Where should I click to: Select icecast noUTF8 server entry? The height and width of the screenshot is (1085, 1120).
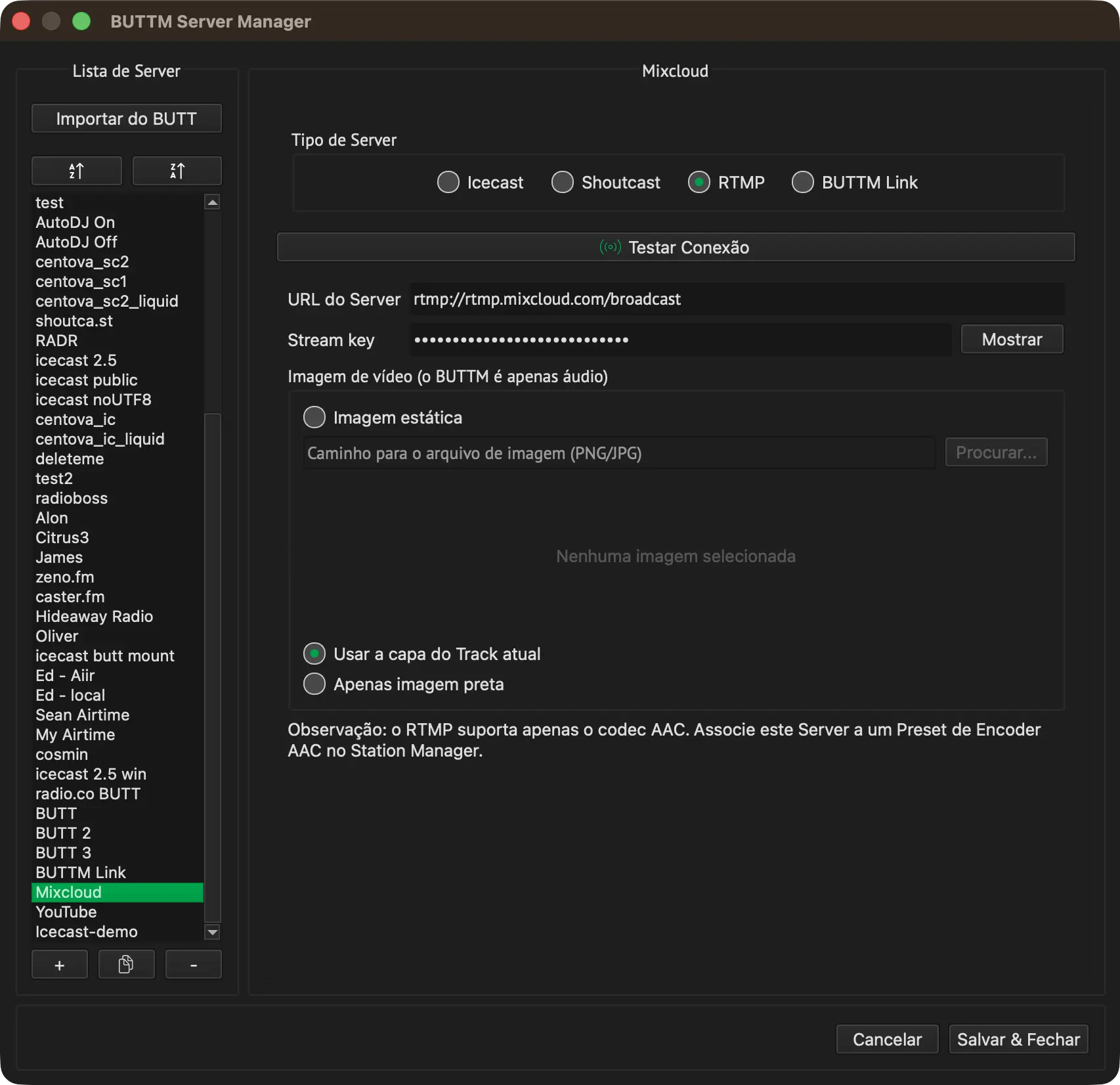click(x=118, y=399)
